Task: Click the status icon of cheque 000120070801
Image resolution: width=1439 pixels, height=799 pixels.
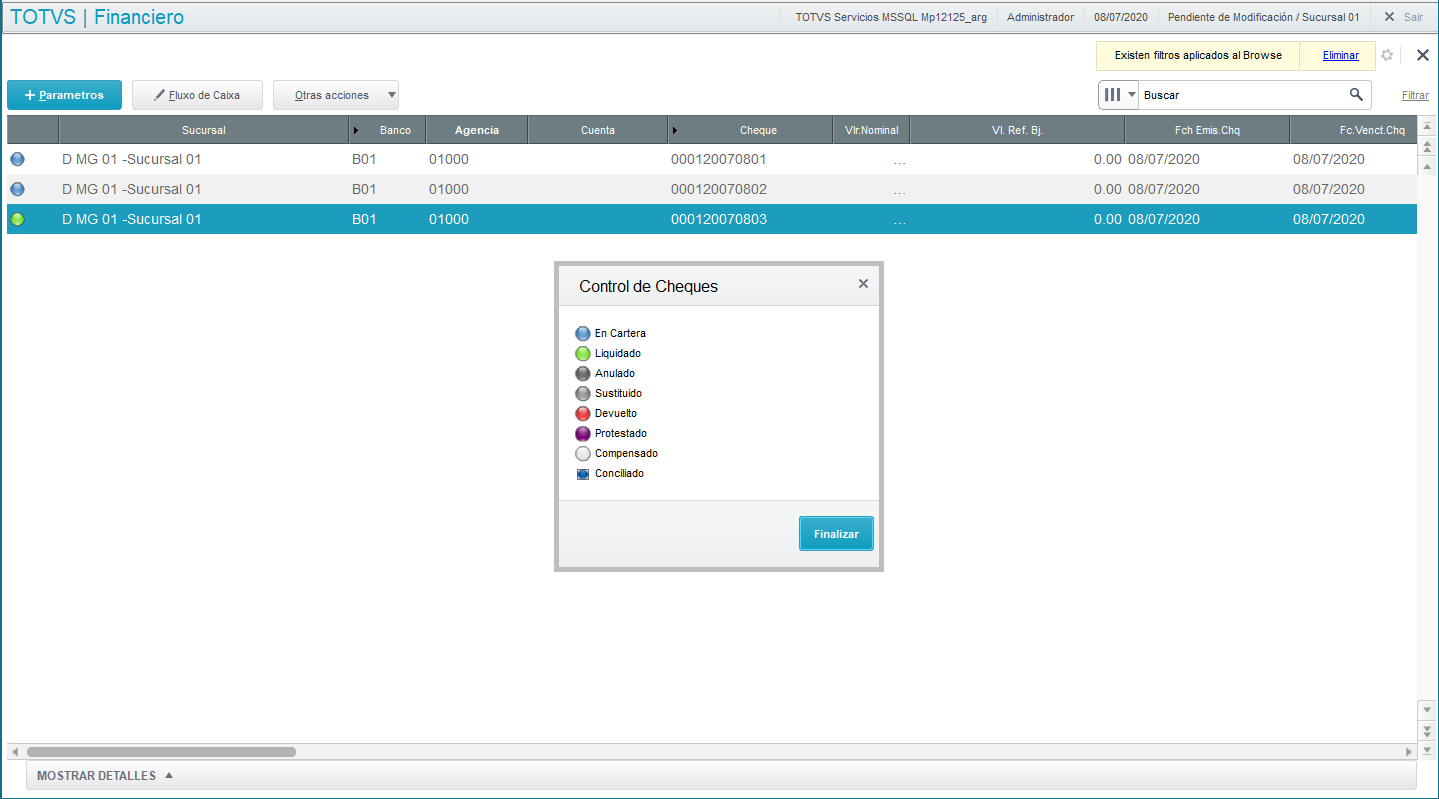Action: (x=17, y=159)
